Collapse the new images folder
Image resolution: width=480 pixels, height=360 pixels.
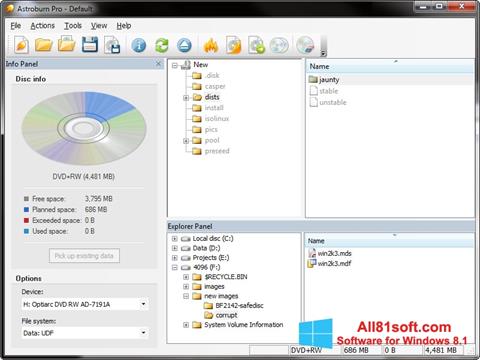[x=186, y=296]
